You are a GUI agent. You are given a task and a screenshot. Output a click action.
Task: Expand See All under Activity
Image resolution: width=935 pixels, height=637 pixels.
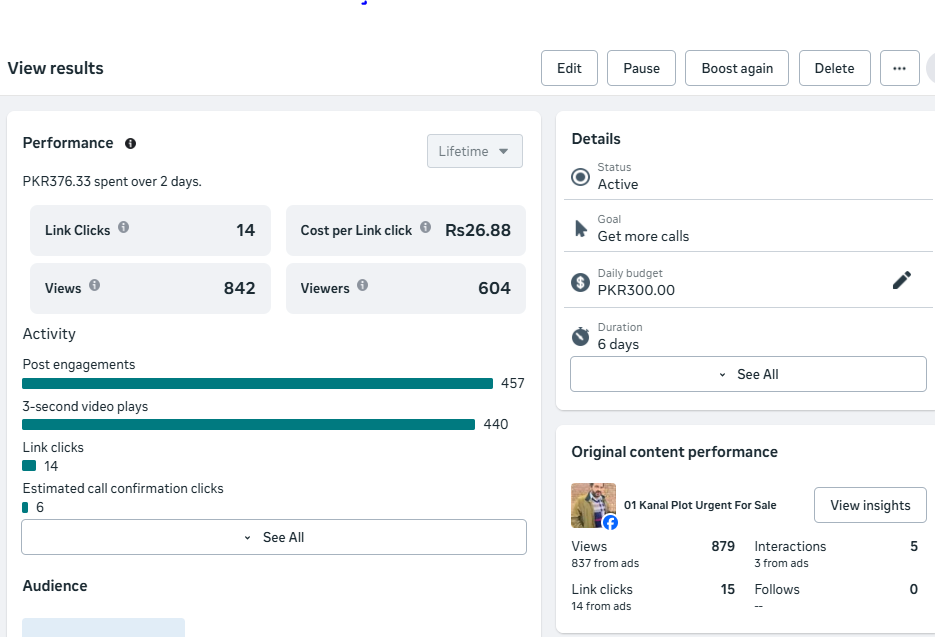click(x=274, y=537)
